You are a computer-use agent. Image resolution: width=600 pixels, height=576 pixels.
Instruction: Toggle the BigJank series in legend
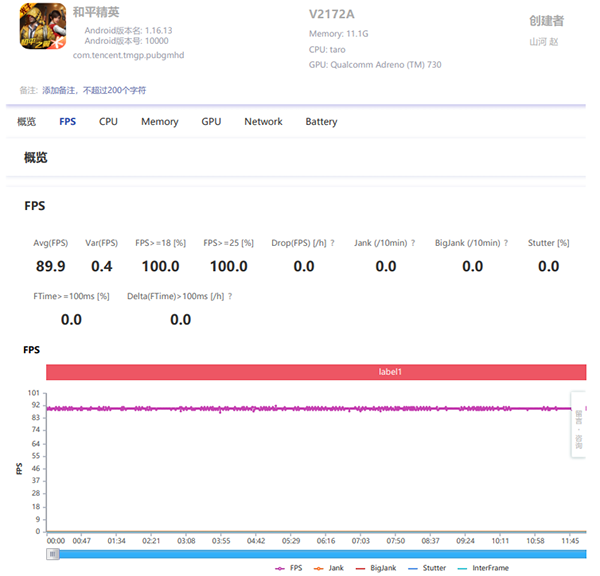click(375, 568)
